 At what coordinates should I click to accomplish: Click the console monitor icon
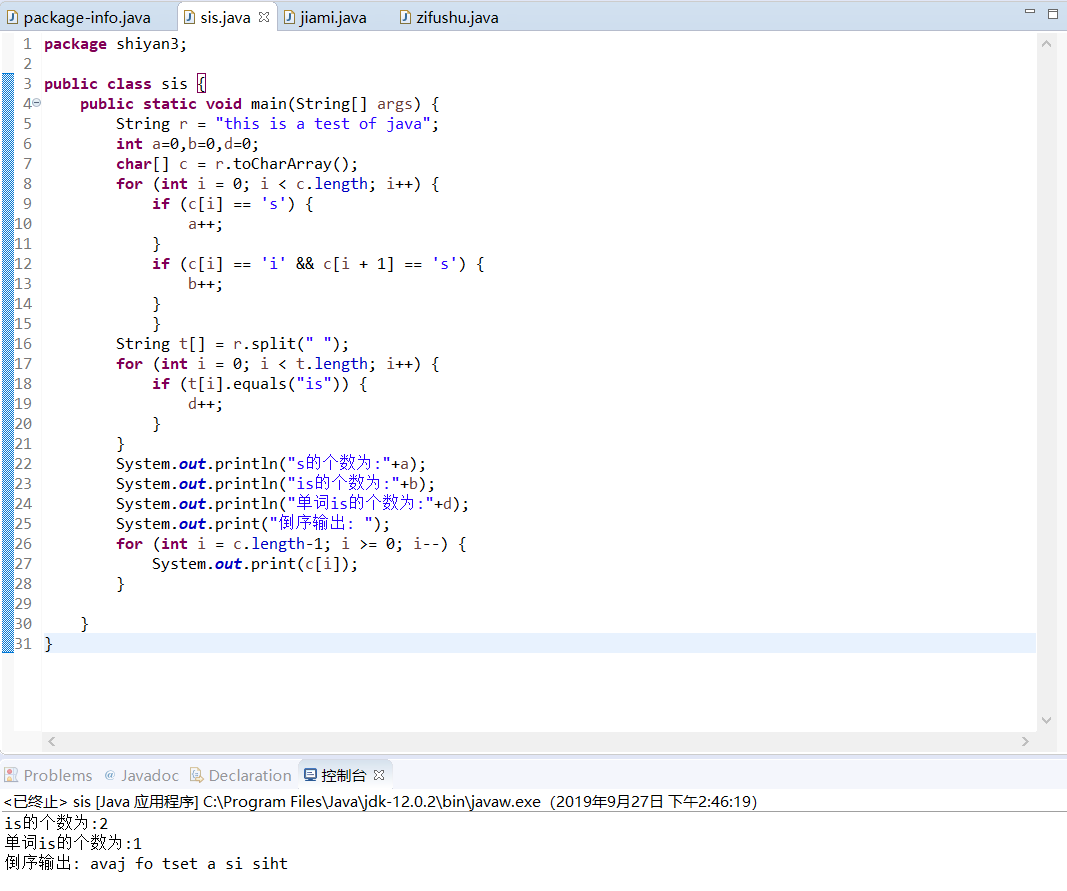coord(310,775)
